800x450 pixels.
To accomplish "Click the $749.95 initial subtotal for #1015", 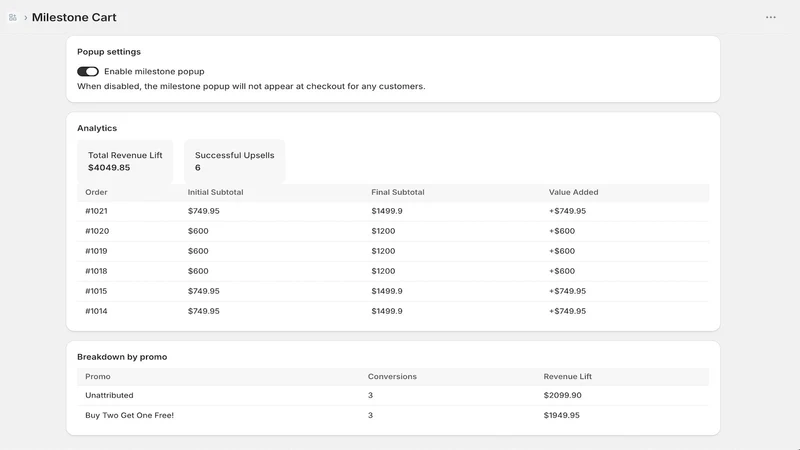I will point(204,291).
